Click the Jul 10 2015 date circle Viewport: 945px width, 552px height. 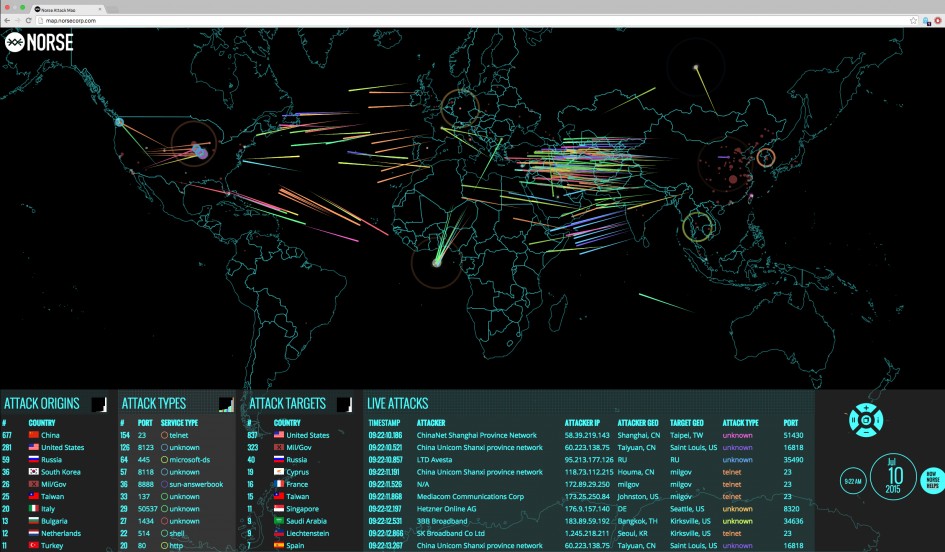click(x=893, y=477)
